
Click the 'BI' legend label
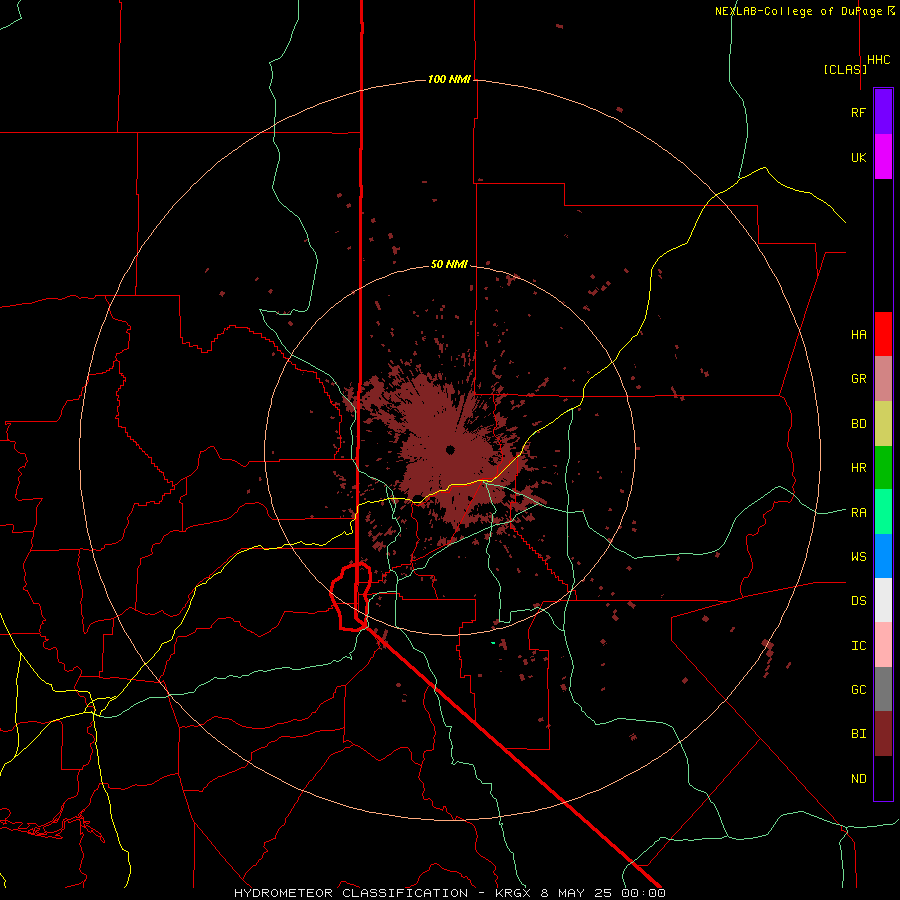pyautogui.click(x=858, y=734)
